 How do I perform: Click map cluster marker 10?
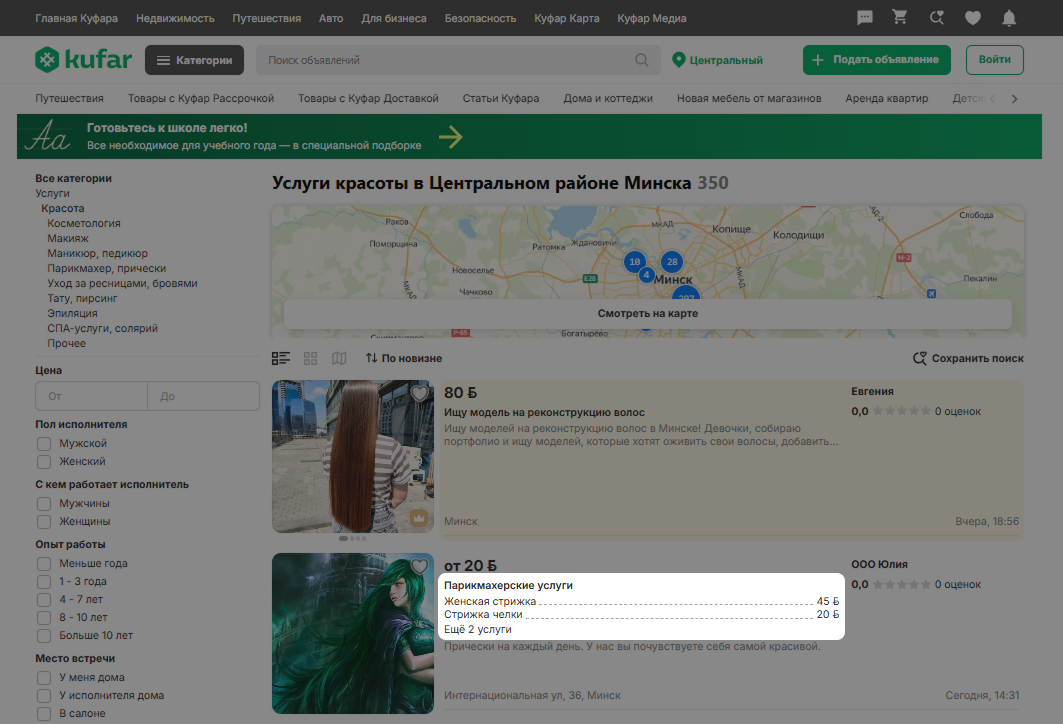click(x=635, y=262)
